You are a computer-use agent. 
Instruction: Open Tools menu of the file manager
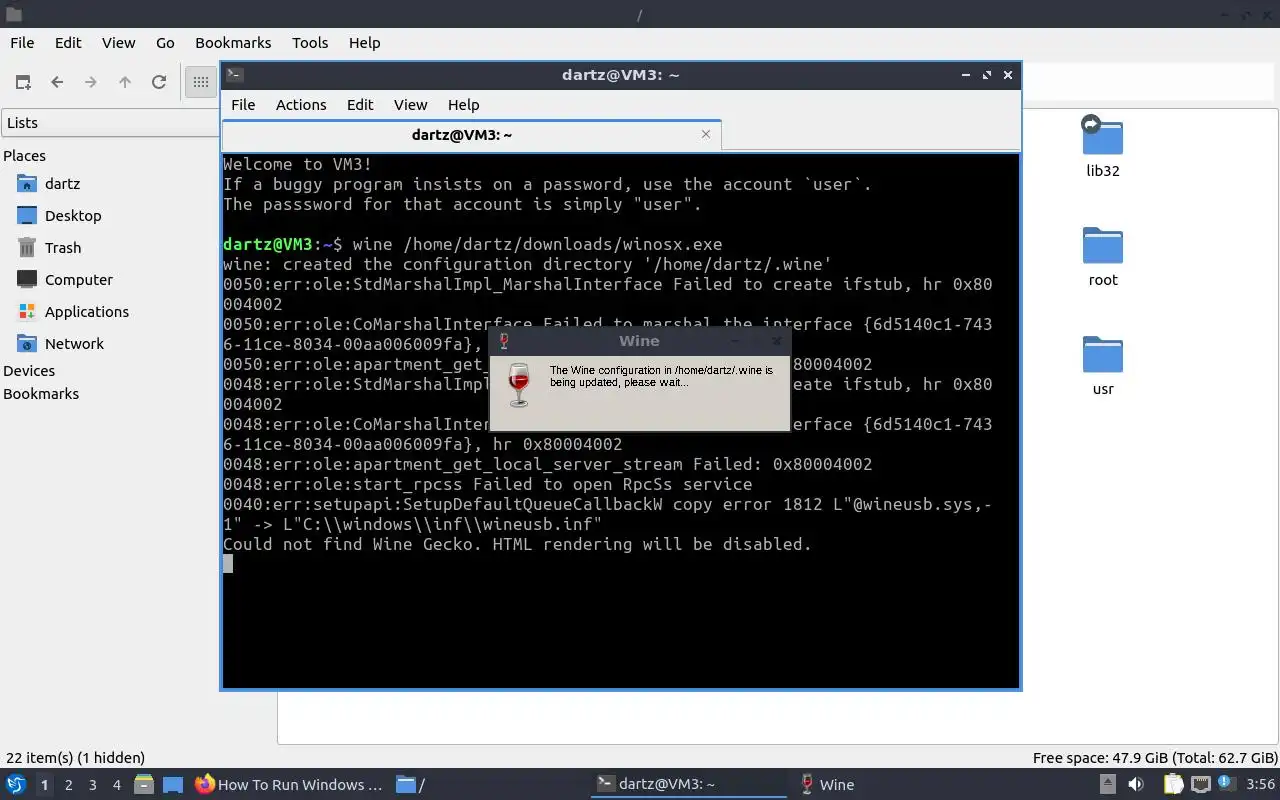click(x=310, y=43)
